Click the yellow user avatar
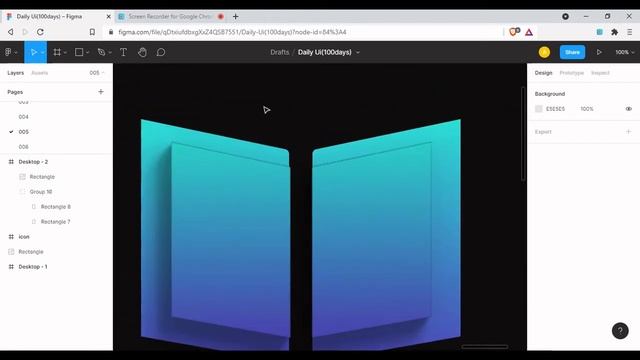Viewport: 640px width, 360px height. point(544,52)
